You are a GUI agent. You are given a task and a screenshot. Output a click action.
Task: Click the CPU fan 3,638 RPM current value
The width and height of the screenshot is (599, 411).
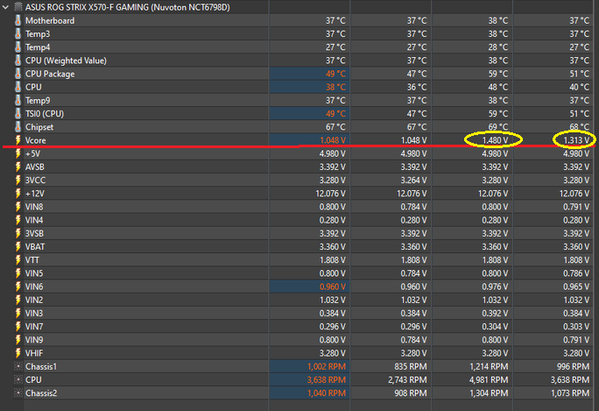click(326, 380)
